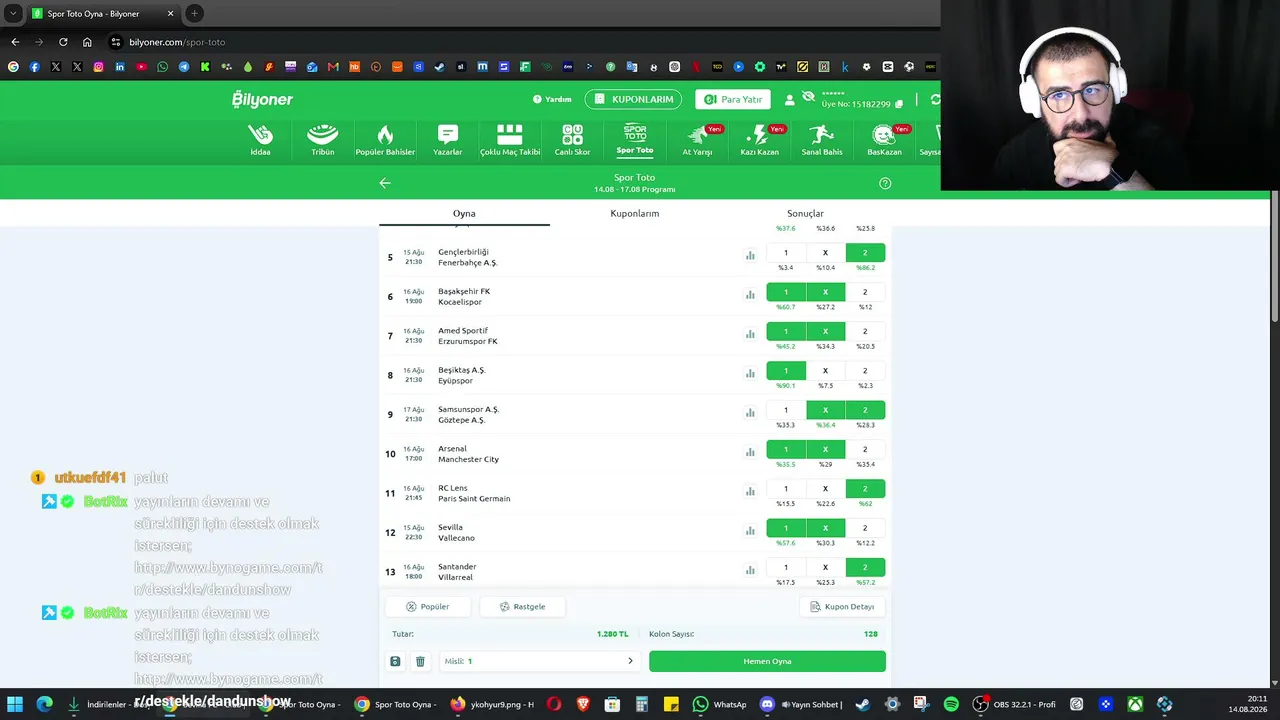1280x720 pixels.
Task: Open the Spor Toto help question mark
Action: click(x=885, y=183)
